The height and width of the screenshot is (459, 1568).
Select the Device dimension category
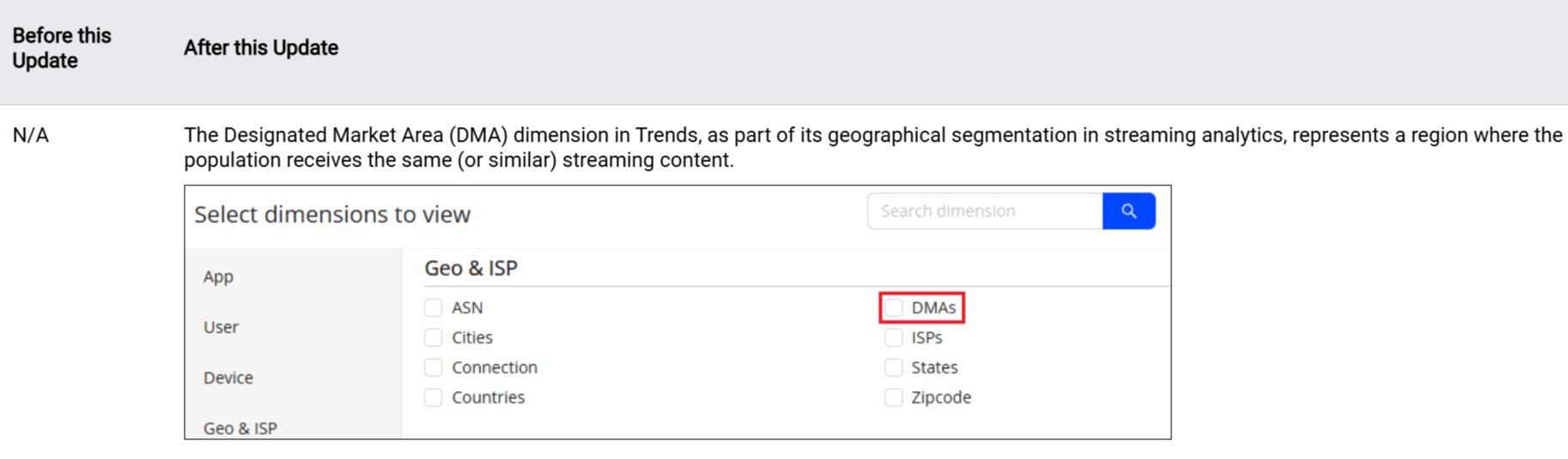click(228, 377)
